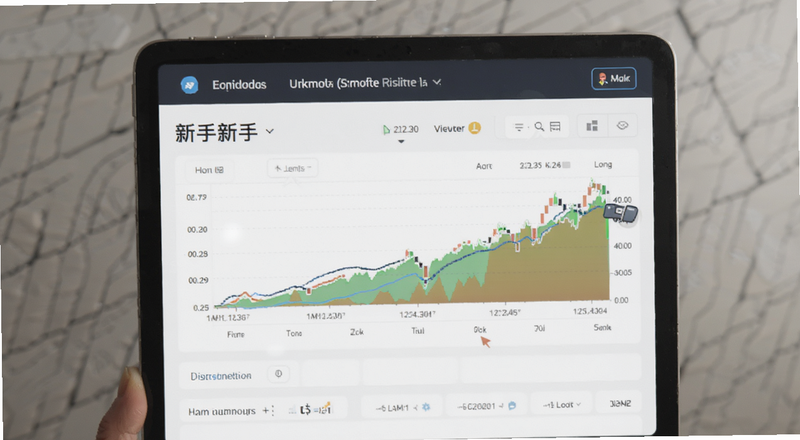This screenshot has width=800, height=440.
Task: Open the Loot dropdown
Action: tap(562, 405)
